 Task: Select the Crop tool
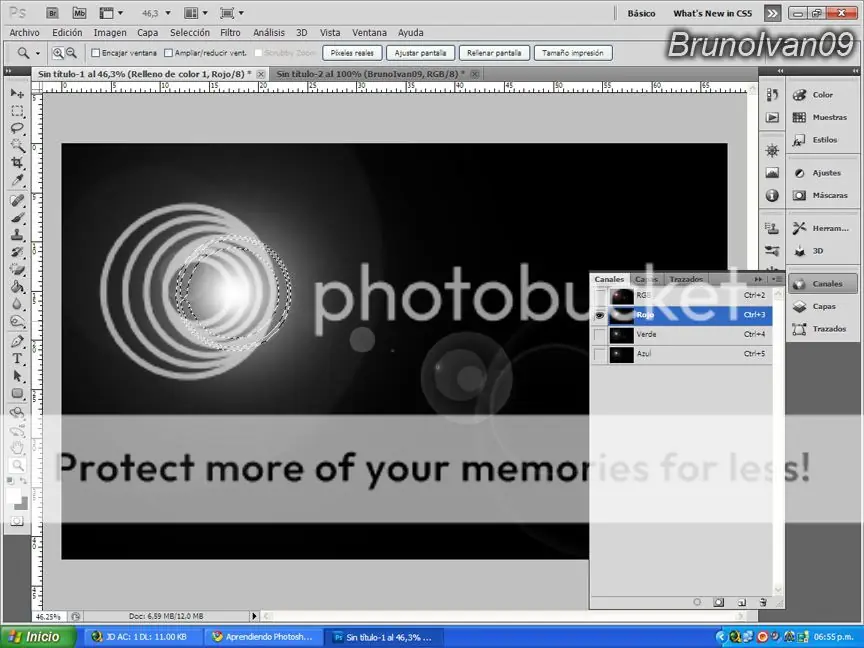tap(17, 163)
